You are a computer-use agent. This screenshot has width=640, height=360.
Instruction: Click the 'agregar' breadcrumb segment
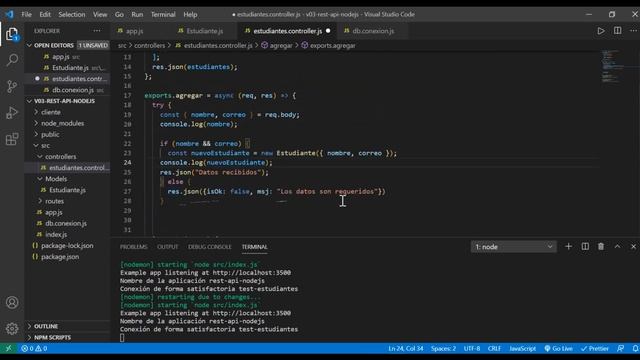(281, 46)
